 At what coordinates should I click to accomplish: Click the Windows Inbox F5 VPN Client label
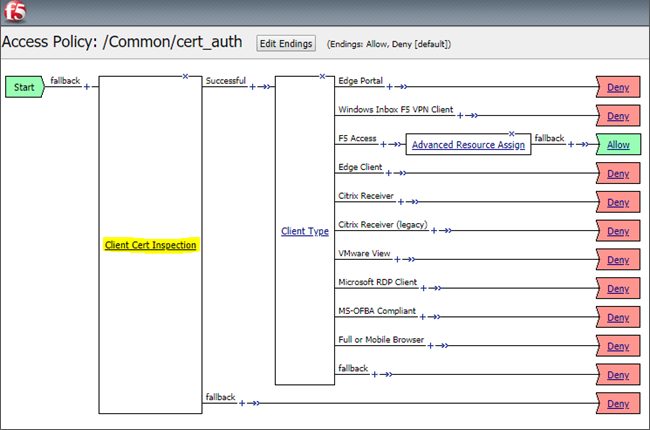click(396, 109)
